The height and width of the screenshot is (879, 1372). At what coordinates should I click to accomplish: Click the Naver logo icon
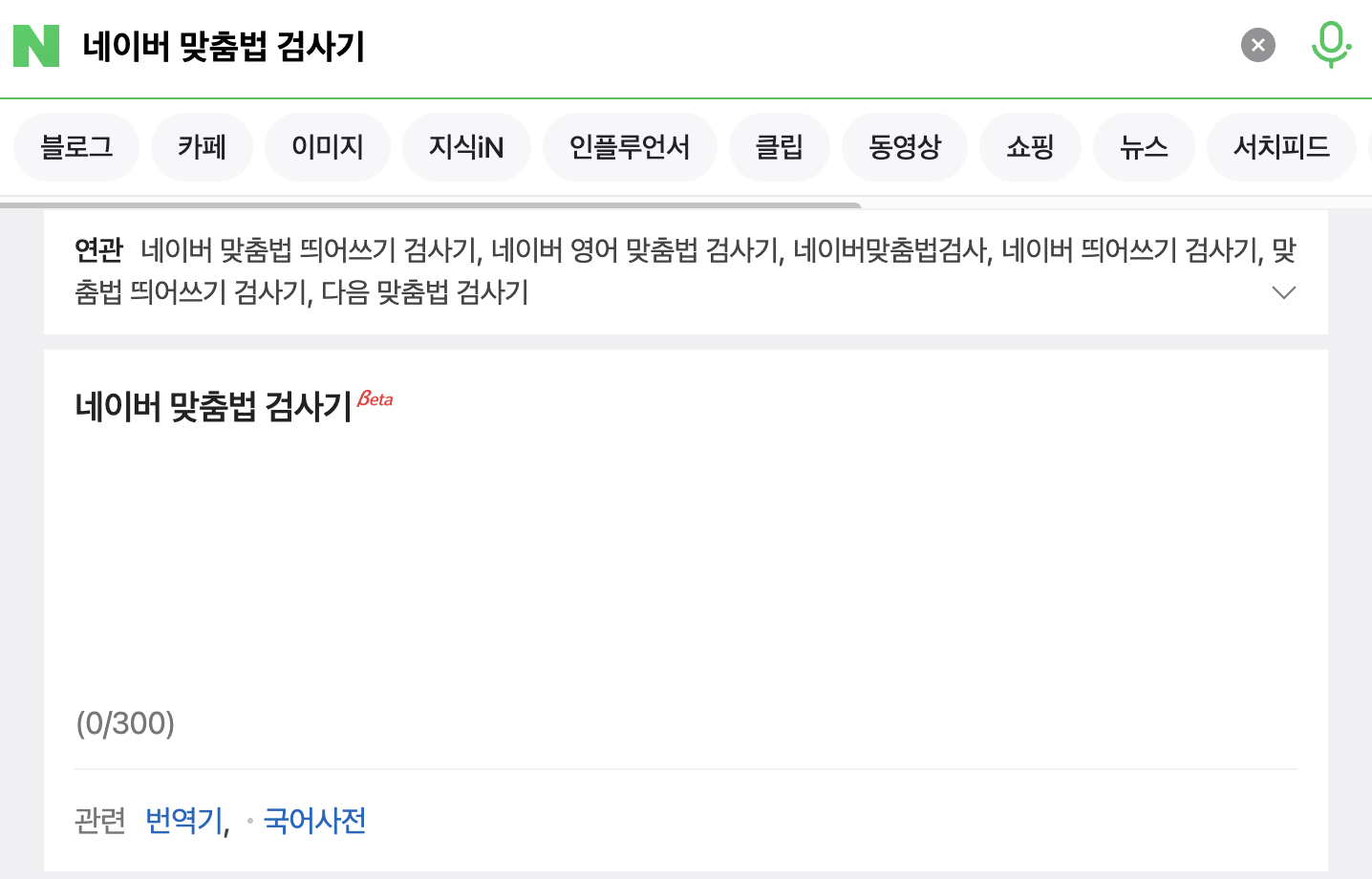click(35, 45)
